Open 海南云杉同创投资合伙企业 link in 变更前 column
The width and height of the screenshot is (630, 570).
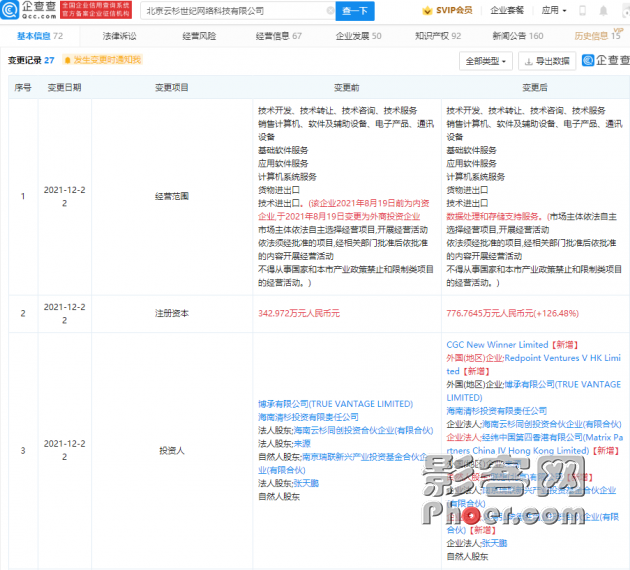(x=363, y=430)
